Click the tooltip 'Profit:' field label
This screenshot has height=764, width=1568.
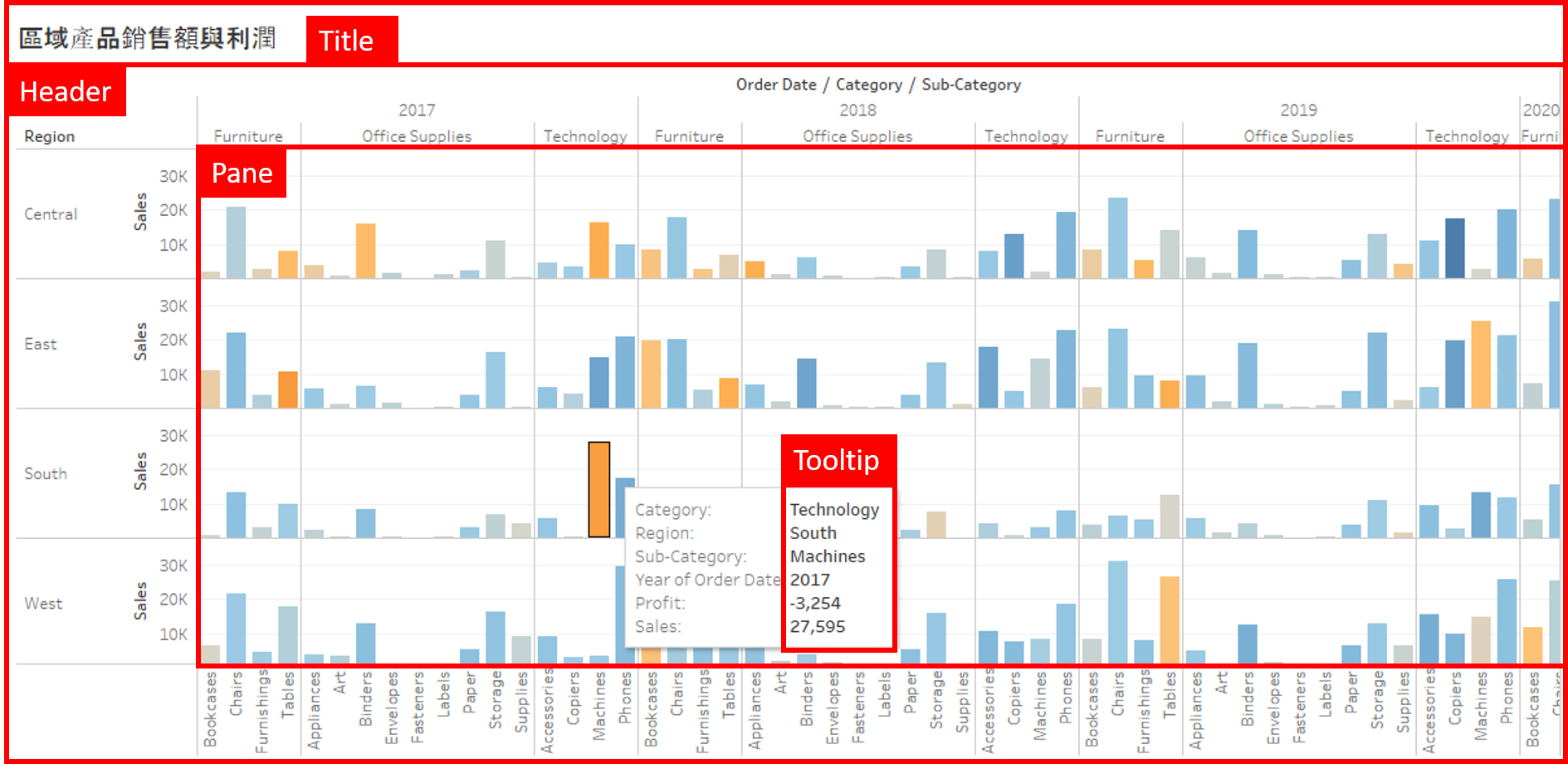pyautogui.click(x=660, y=603)
